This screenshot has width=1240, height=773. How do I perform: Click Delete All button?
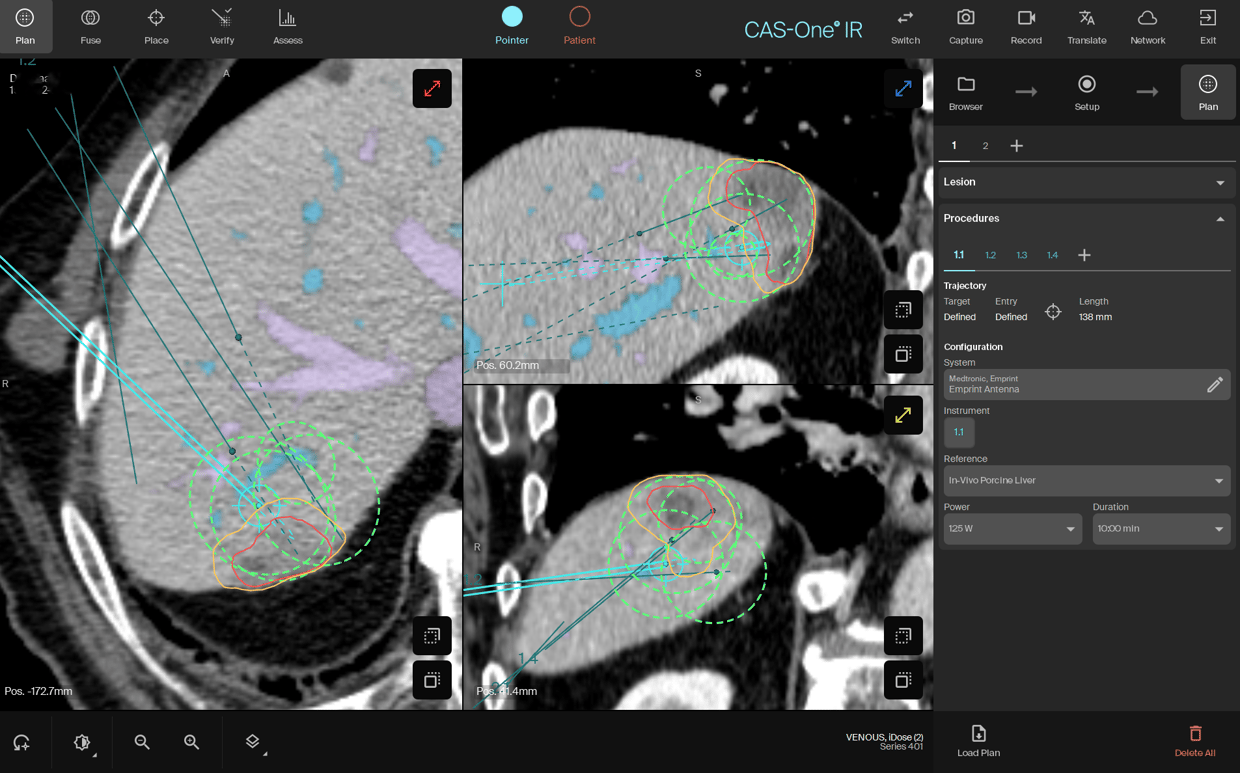[x=1195, y=741]
